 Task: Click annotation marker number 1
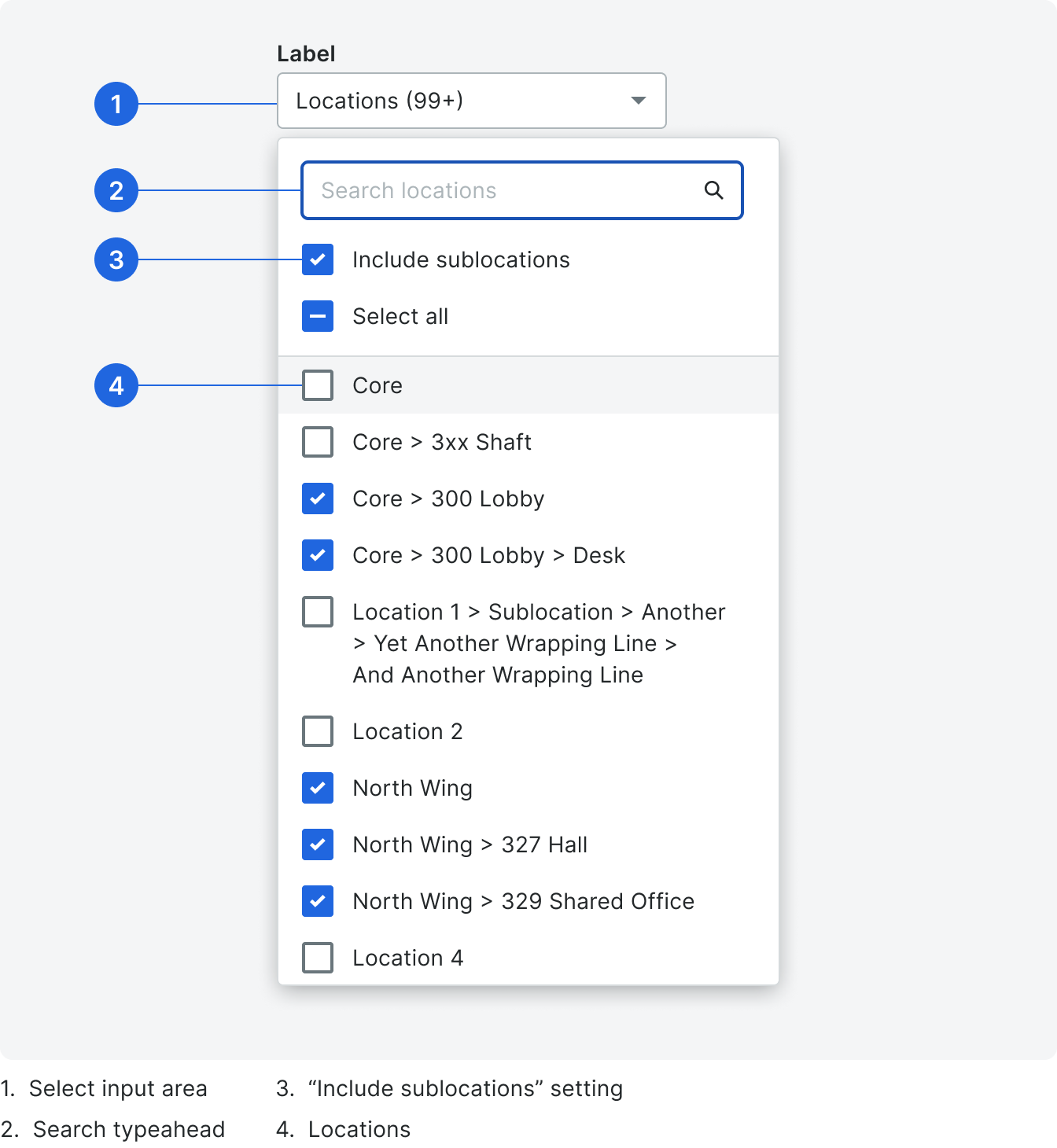[116, 104]
